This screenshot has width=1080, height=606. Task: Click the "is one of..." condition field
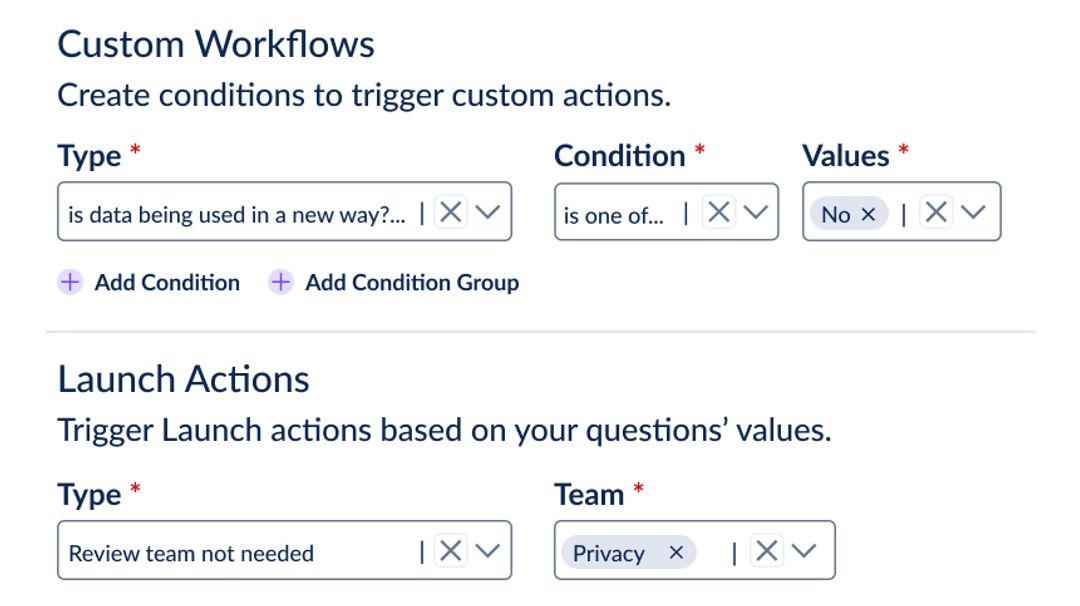point(615,213)
